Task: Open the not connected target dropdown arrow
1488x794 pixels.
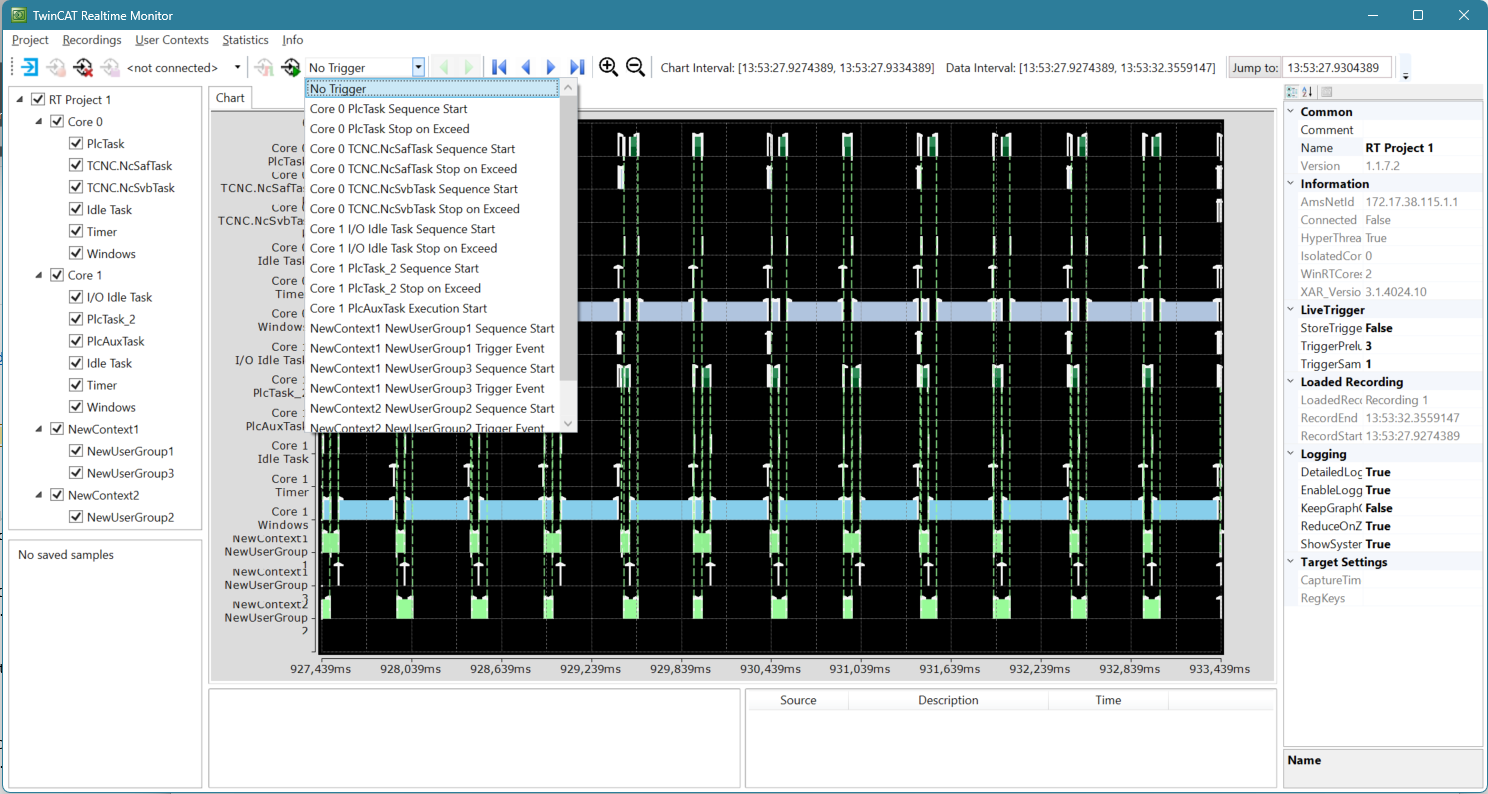Action: 237,68
